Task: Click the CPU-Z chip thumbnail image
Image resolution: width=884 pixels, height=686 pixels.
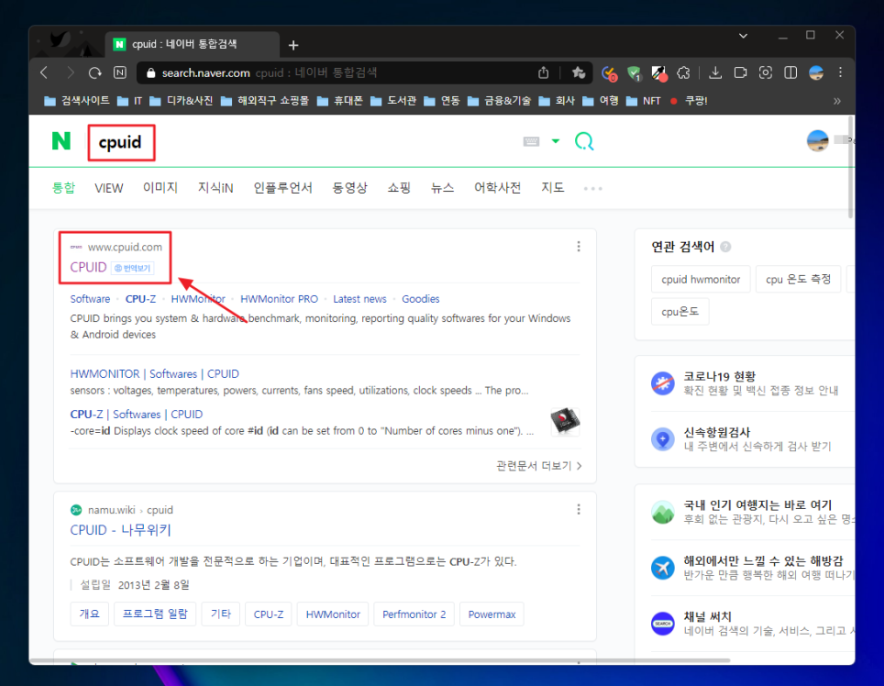Action: point(565,421)
